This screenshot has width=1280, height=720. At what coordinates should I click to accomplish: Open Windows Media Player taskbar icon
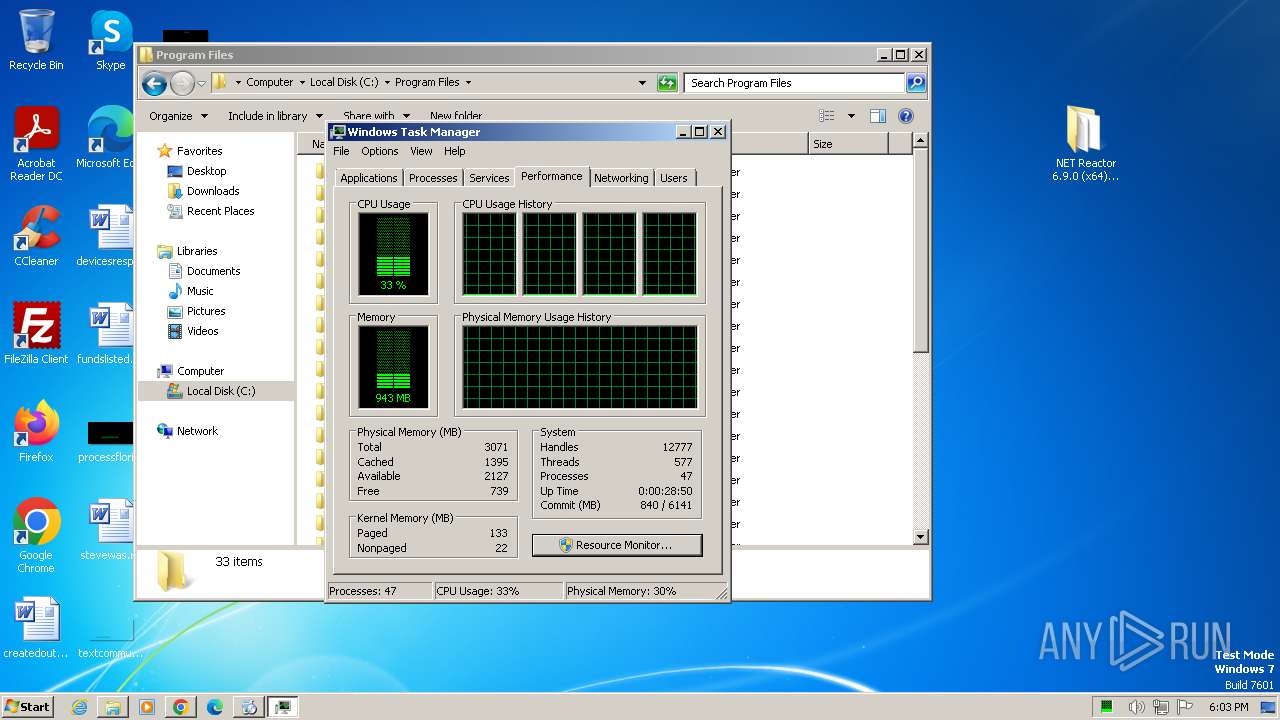pos(147,707)
